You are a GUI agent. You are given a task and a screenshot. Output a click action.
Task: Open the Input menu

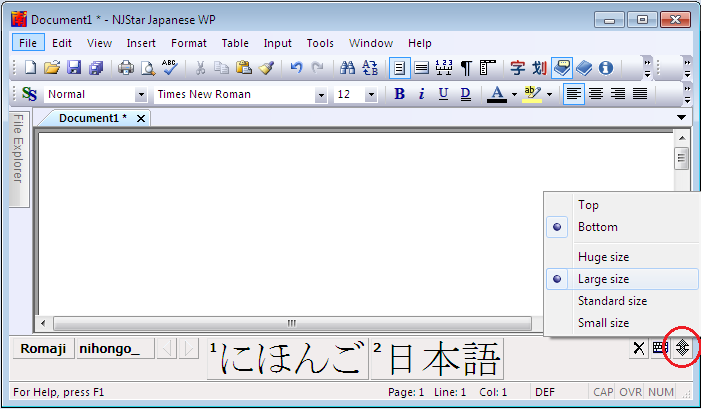277,43
